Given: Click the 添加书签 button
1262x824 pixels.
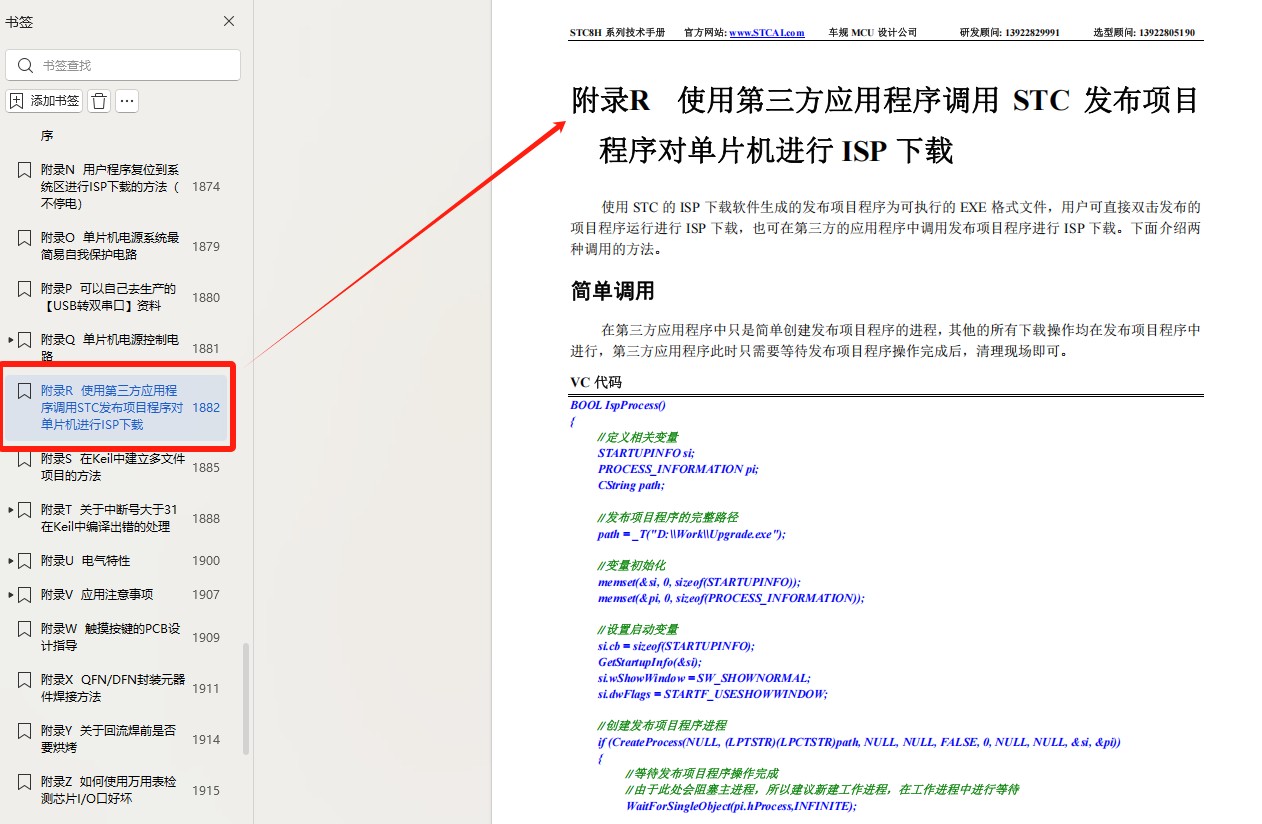Looking at the screenshot, I should click(x=44, y=101).
